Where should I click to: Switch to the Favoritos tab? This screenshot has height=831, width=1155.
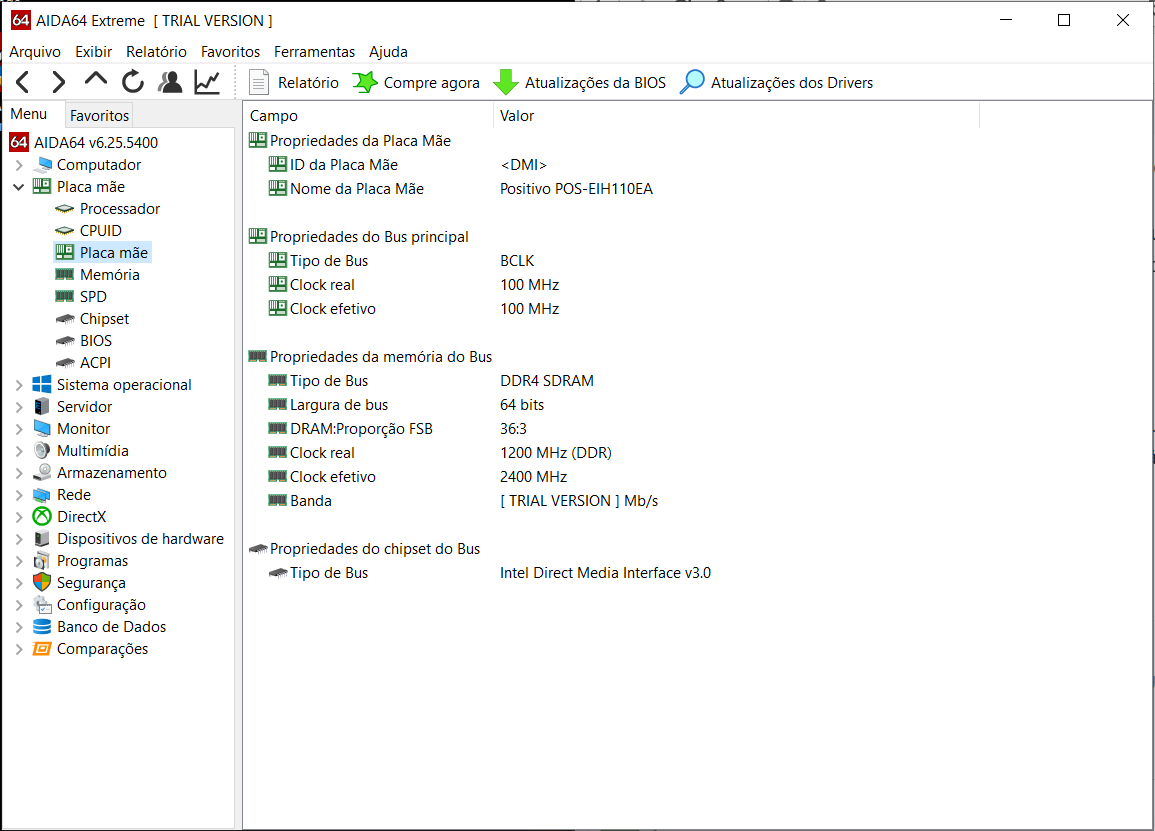tap(99, 115)
